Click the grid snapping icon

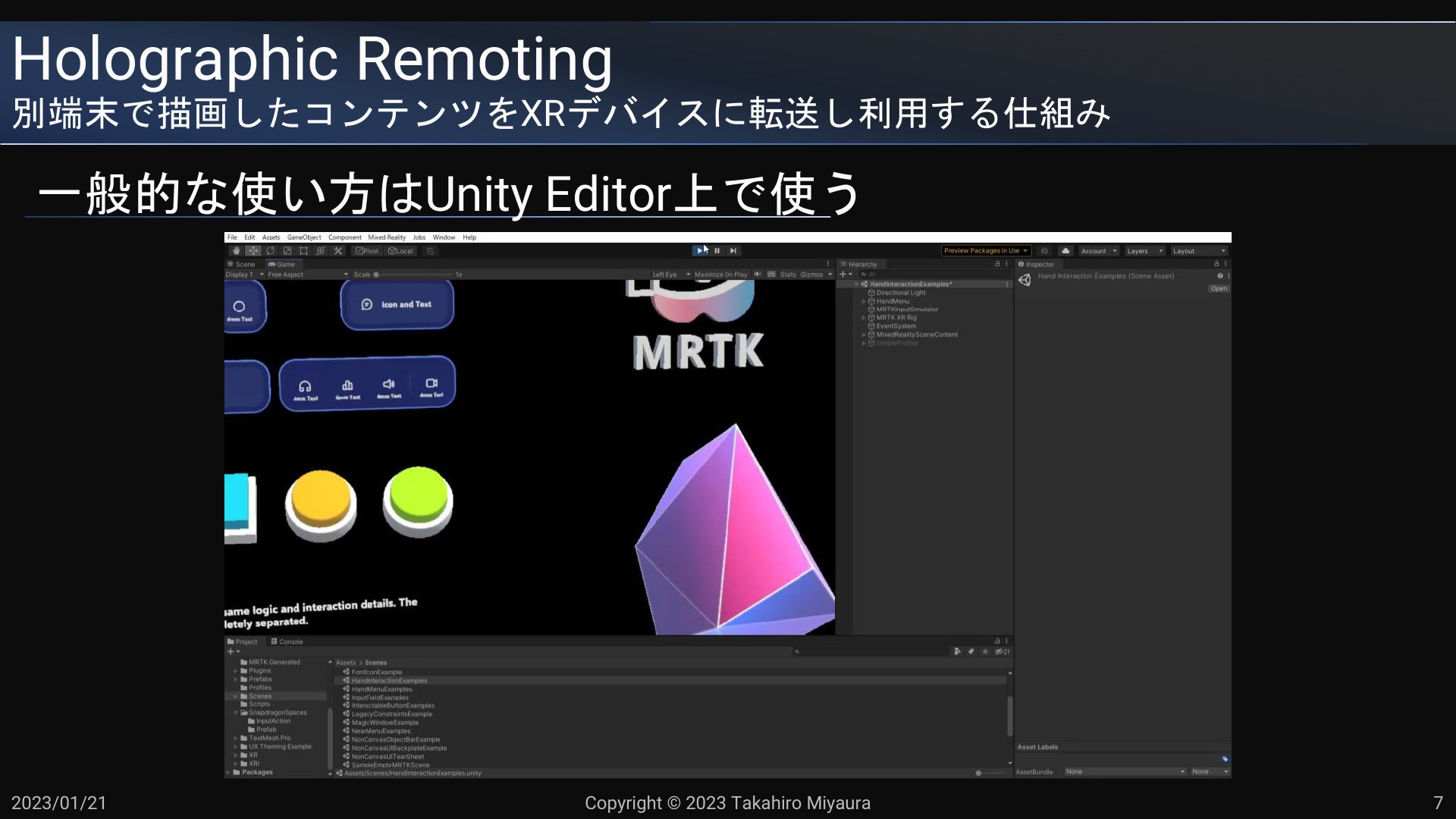(x=430, y=251)
